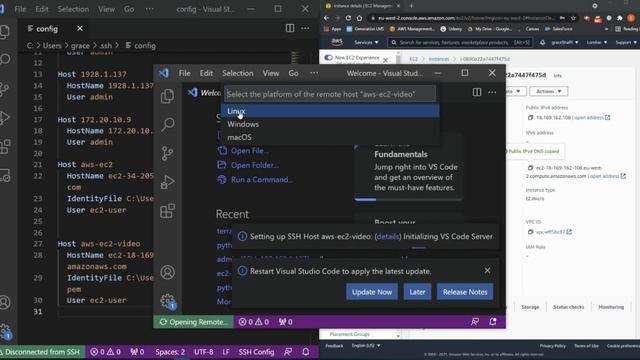This screenshot has height=360, width=640.
Task: Click feedback icon in purple status bar
Action: [x=475, y=322]
